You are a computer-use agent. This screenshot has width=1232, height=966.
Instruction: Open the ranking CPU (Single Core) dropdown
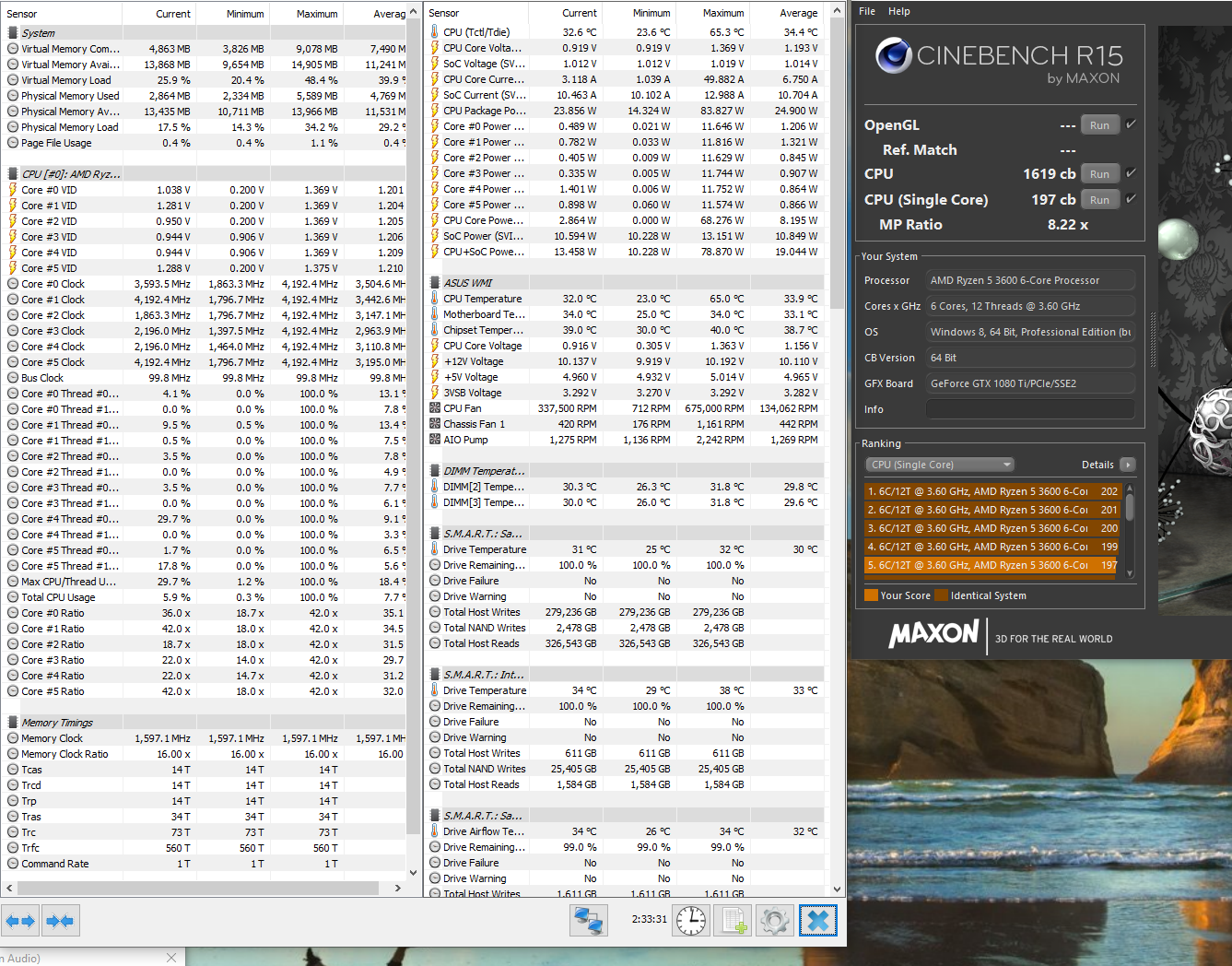point(939,465)
